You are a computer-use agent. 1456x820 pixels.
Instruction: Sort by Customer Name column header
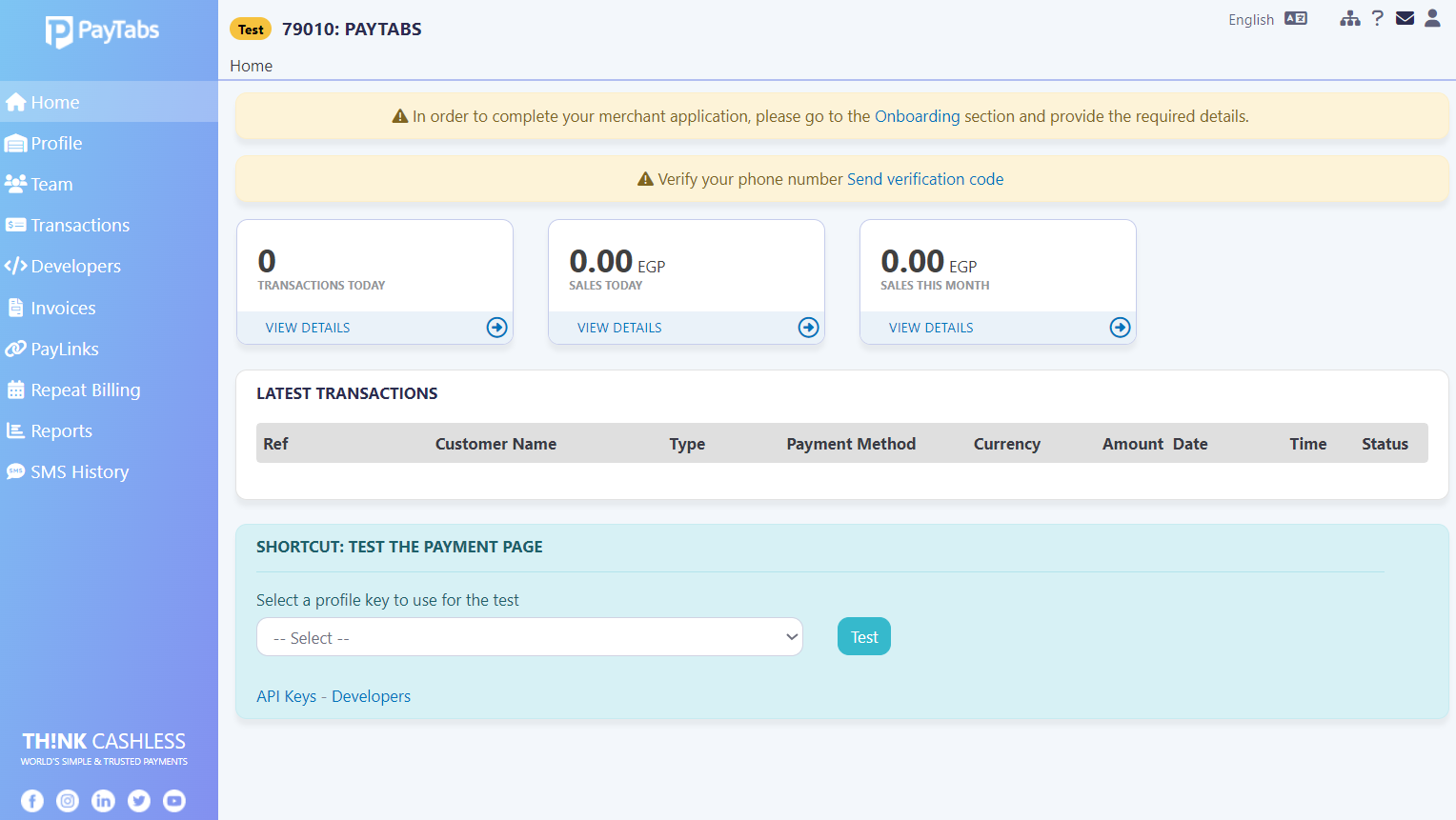coord(495,444)
